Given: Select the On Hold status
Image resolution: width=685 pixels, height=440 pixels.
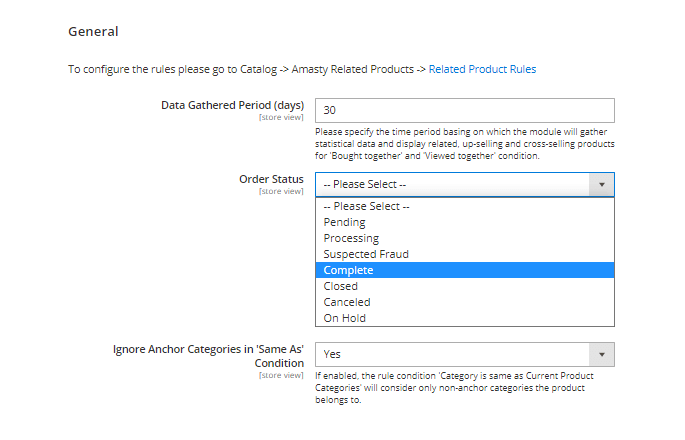Looking at the screenshot, I should click(345, 318).
